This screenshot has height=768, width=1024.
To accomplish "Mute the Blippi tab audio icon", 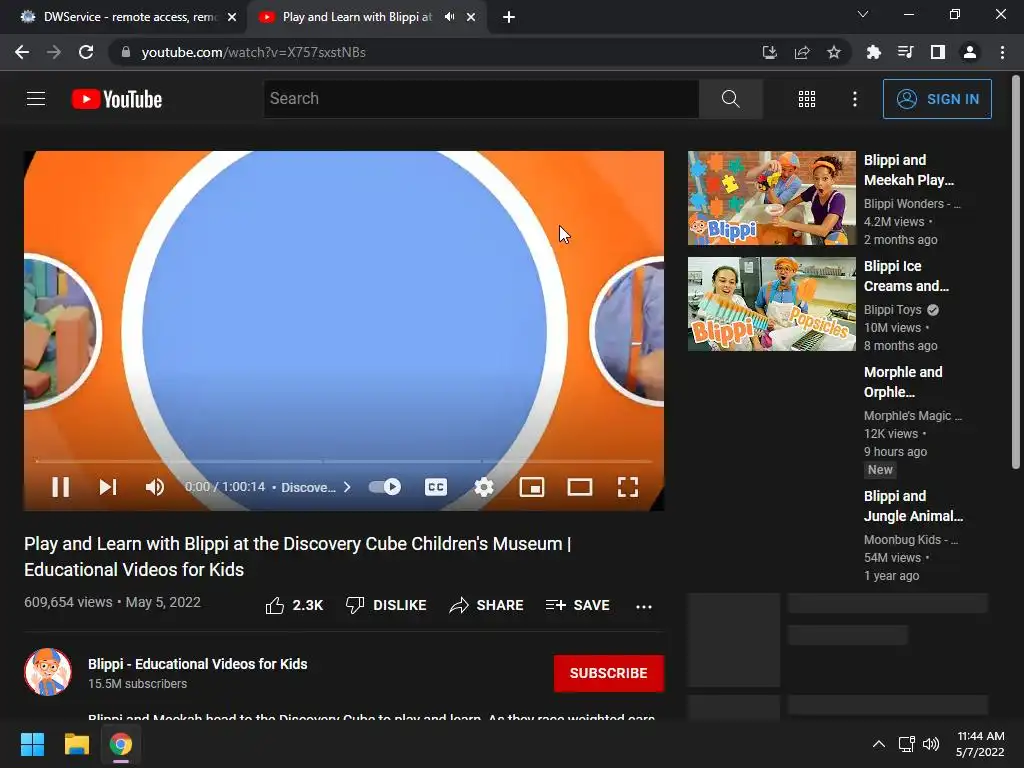I will 449,17.
